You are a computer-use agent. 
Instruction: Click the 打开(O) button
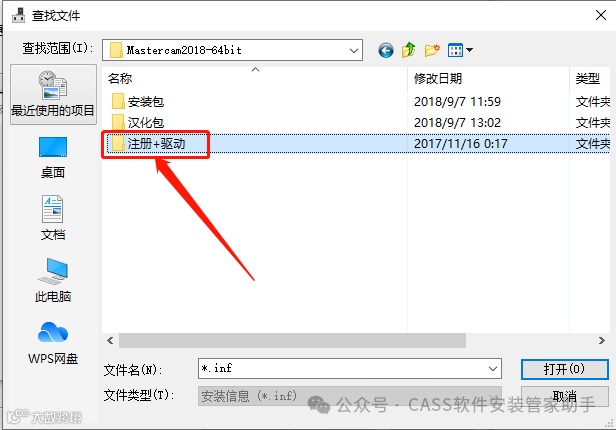click(565, 369)
